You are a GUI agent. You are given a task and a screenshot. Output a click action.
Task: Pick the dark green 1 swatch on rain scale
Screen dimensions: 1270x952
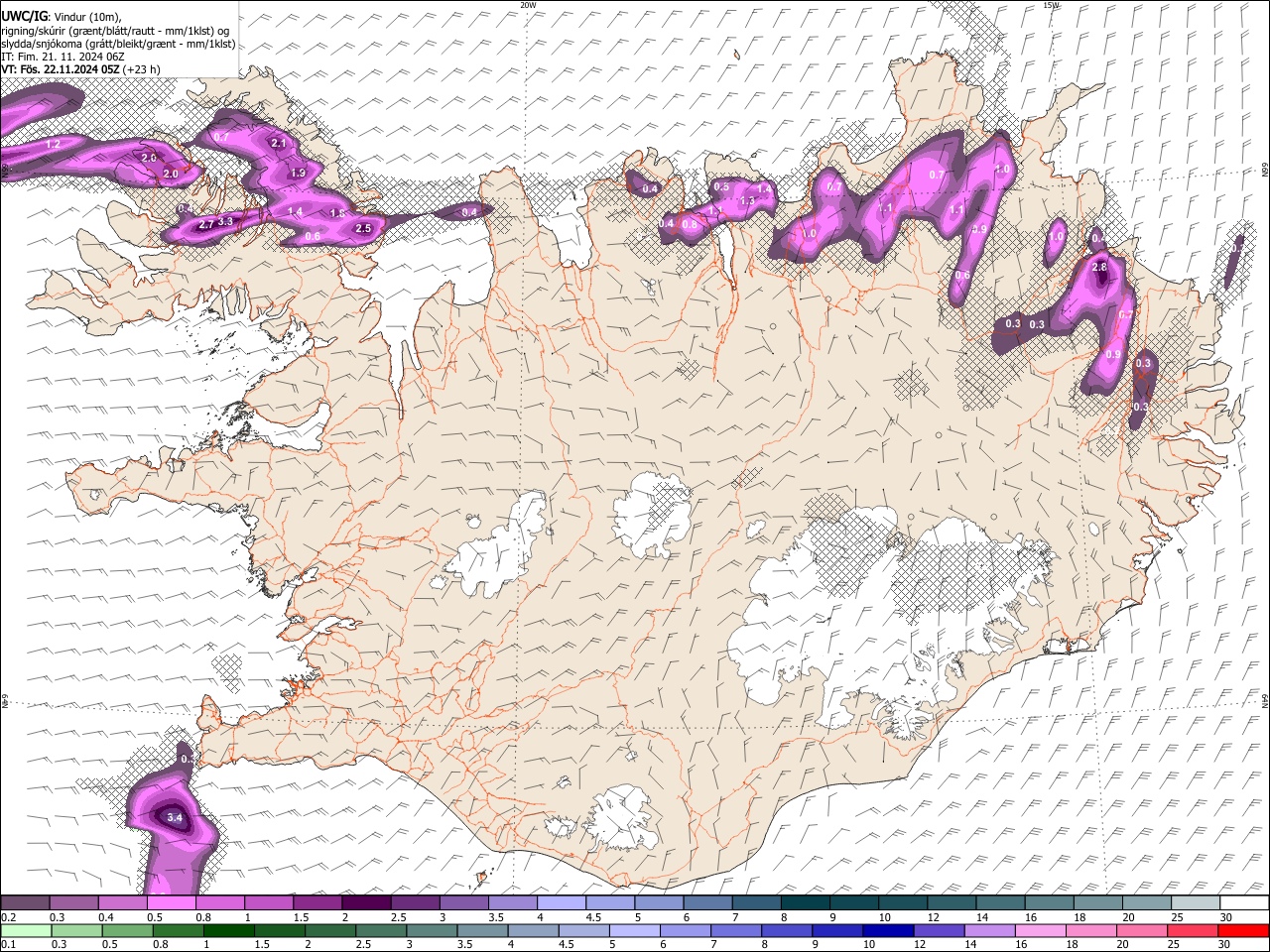tap(227, 931)
